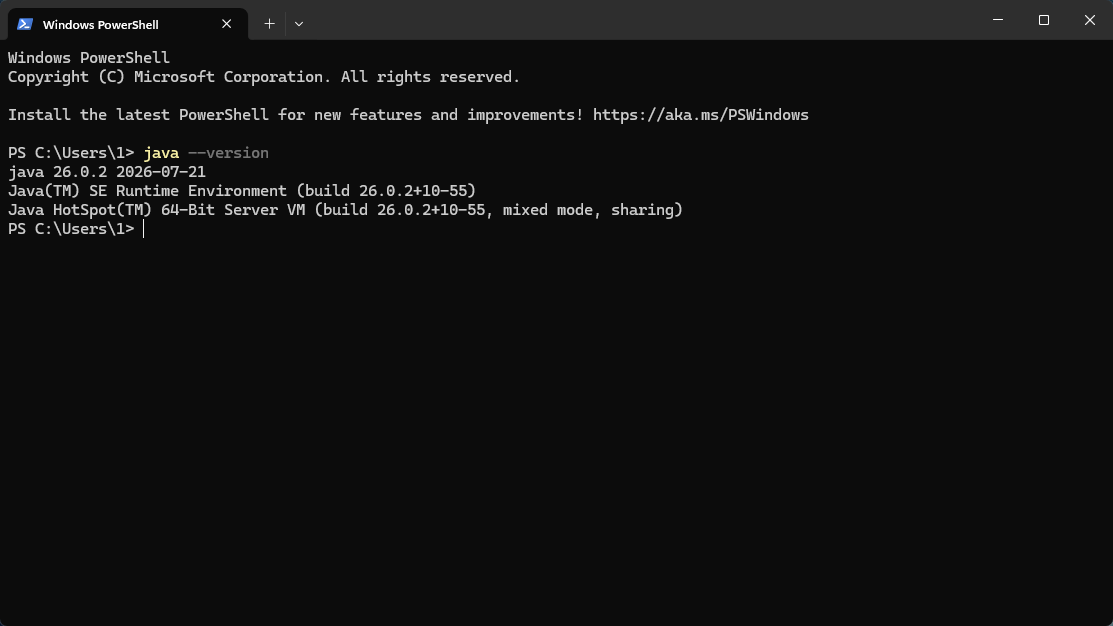The image size is (1113, 626).
Task: Click the HotSpot 64-Bit Server VM line
Action: tap(345, 210)
